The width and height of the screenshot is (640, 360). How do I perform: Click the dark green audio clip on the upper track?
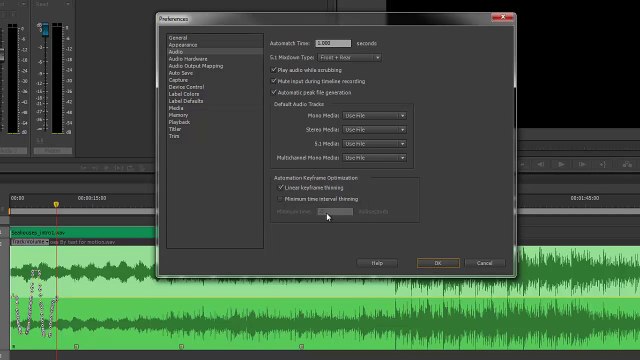tap(82, 233)
